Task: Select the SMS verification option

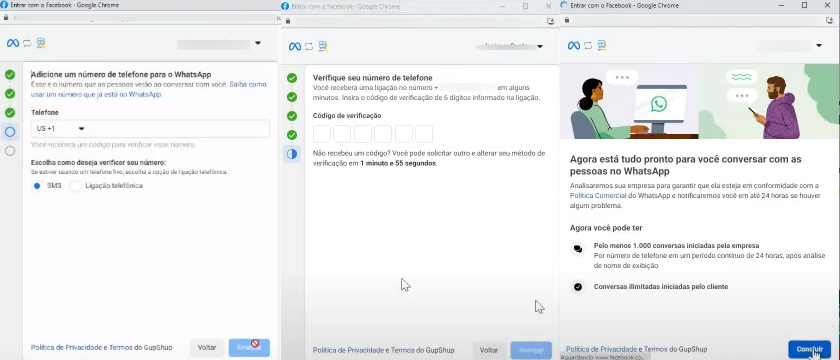Action: (37, 186)
